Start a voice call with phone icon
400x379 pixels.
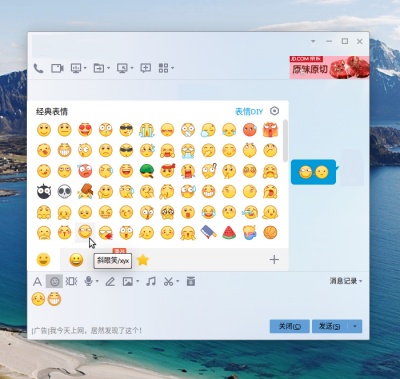pyautogui.click(x=38, y=68)
